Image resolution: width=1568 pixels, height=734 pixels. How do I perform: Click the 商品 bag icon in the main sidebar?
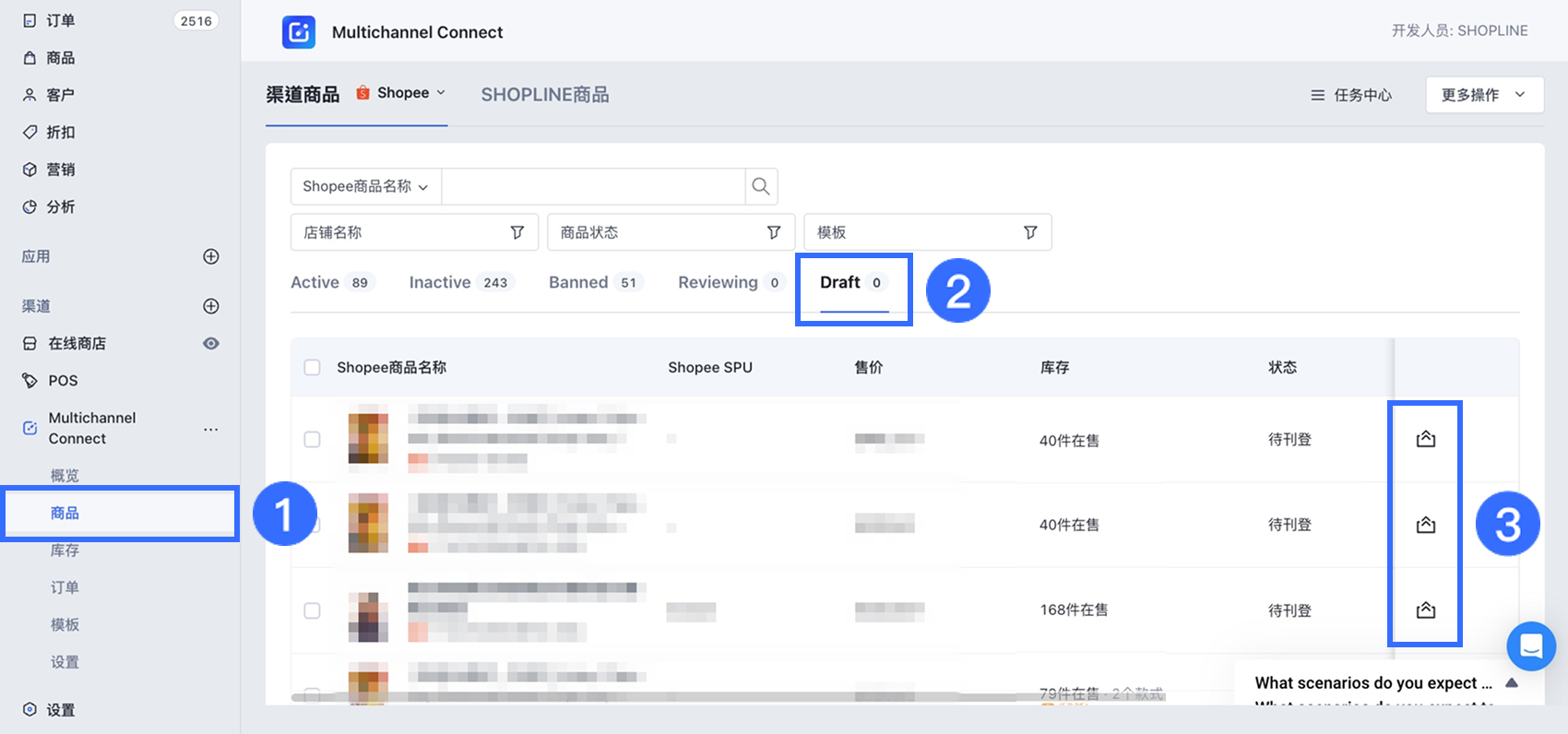point(30,58)
